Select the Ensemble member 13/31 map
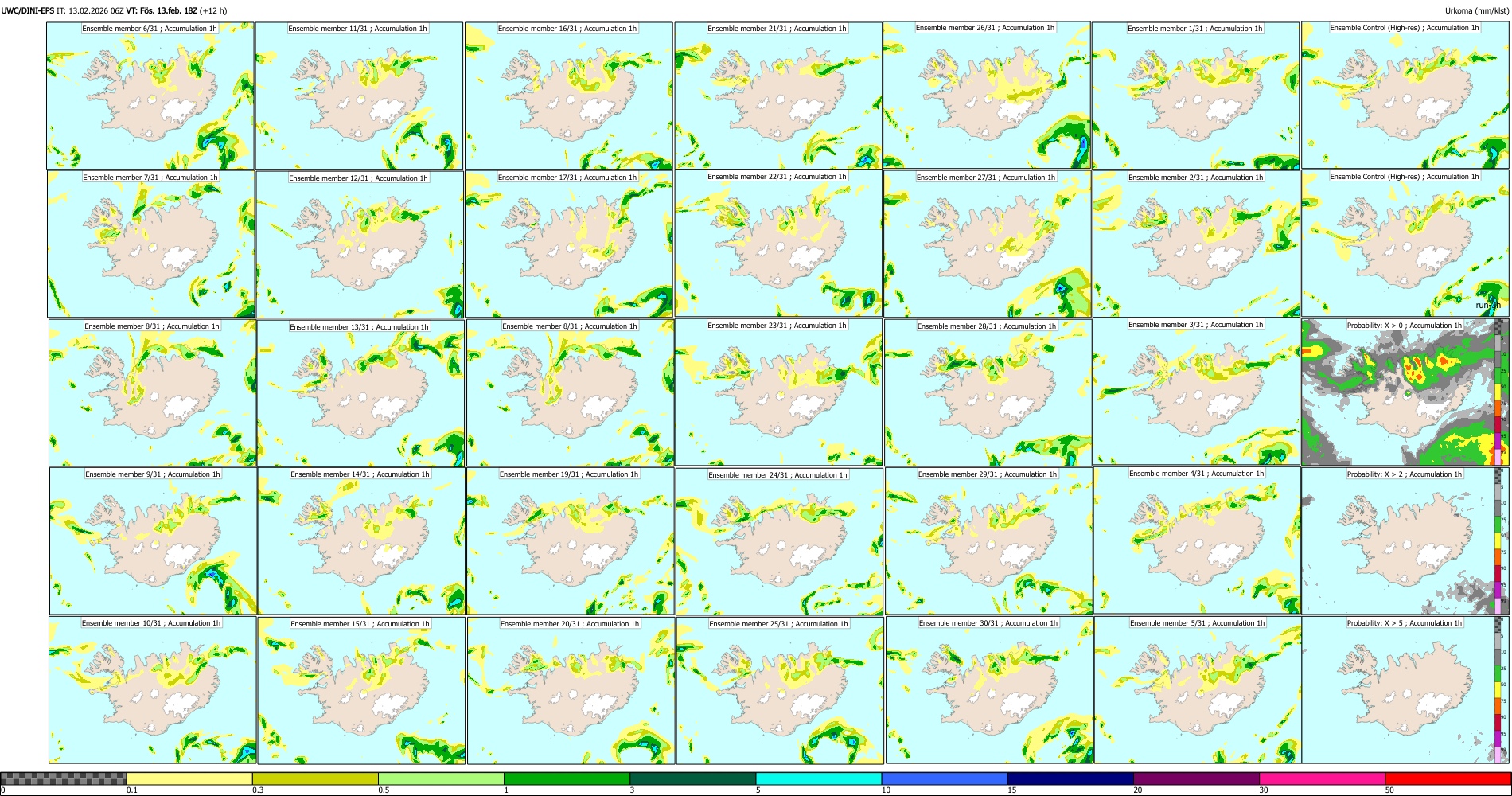Image resolution: width=1512 pixels, height=796 pixels. (x=360, y=393)
